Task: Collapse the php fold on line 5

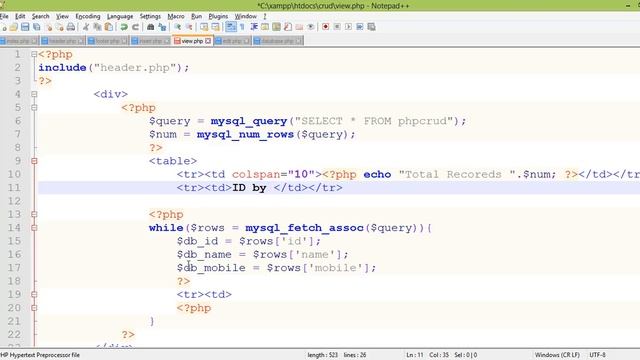Action: tap(34, 108)
